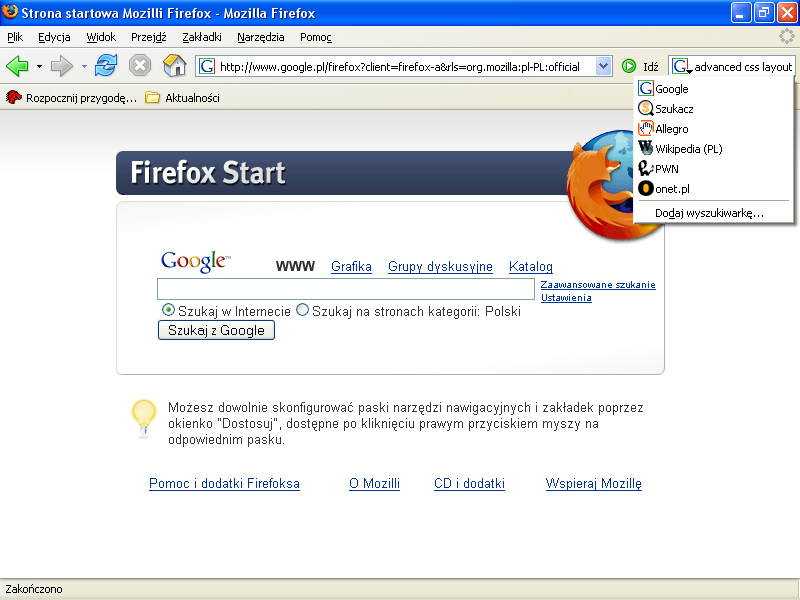This screenshot has width=800, height=600.
Task: Click Dodaj wyszukiwarkę… entry
Action: pos(713,213)
